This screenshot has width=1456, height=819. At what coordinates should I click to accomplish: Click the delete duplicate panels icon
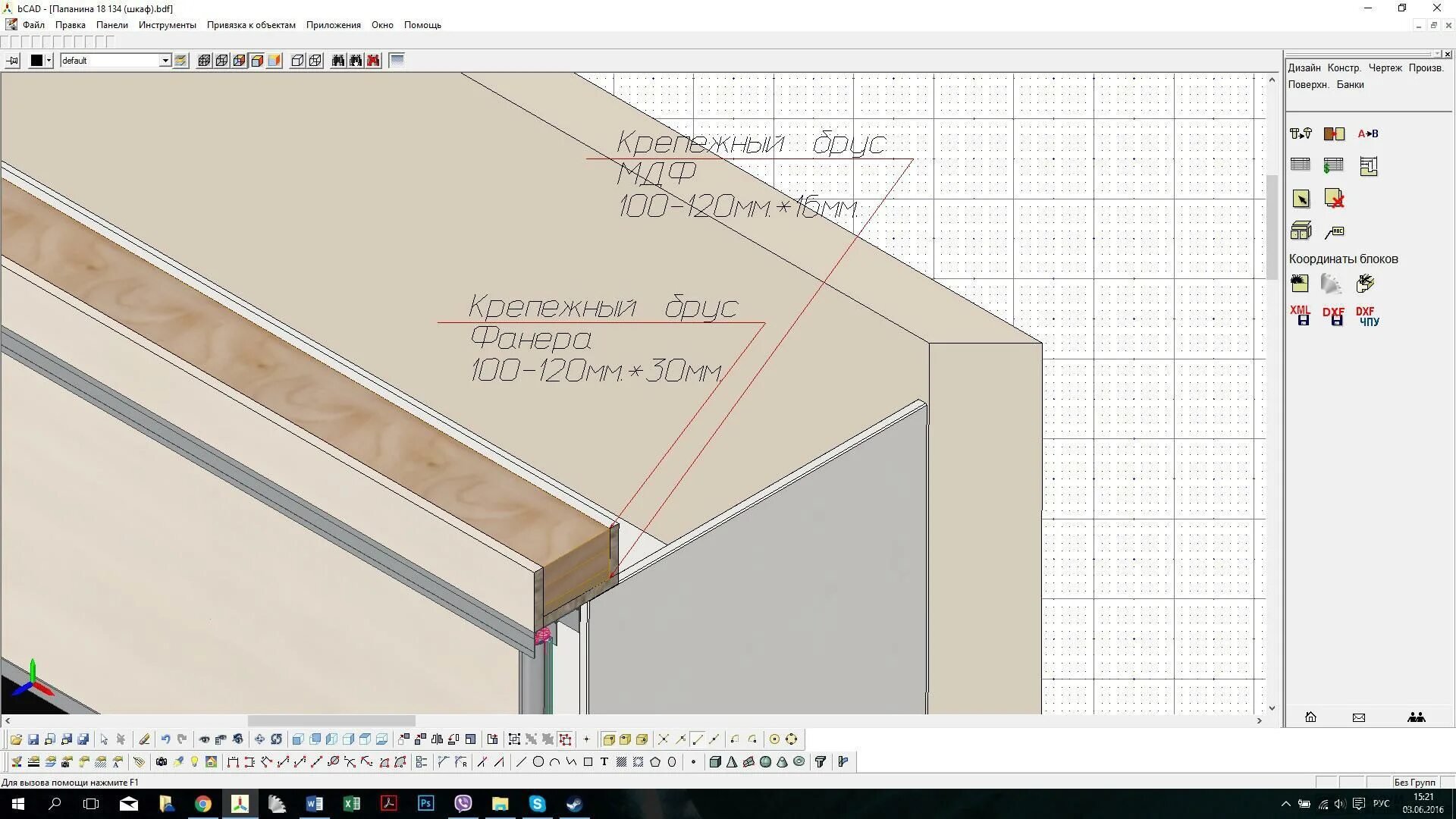1334,199
